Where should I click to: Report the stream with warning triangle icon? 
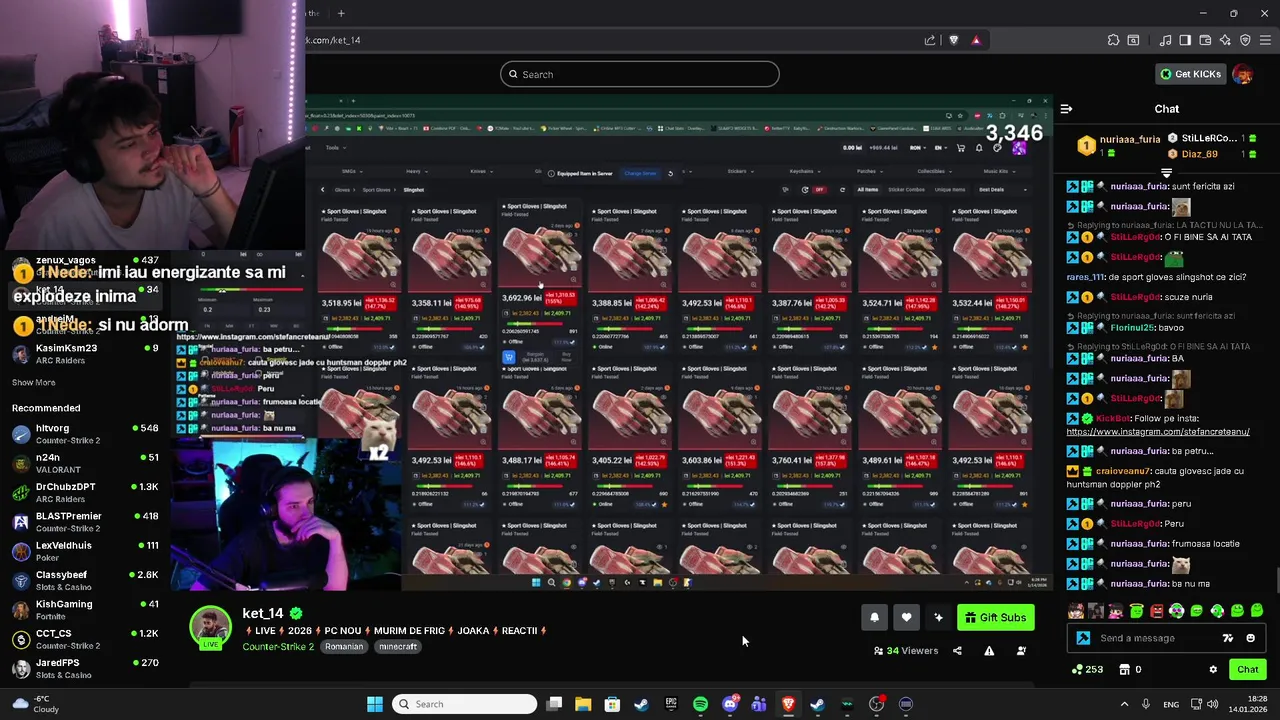pos(989,651)
